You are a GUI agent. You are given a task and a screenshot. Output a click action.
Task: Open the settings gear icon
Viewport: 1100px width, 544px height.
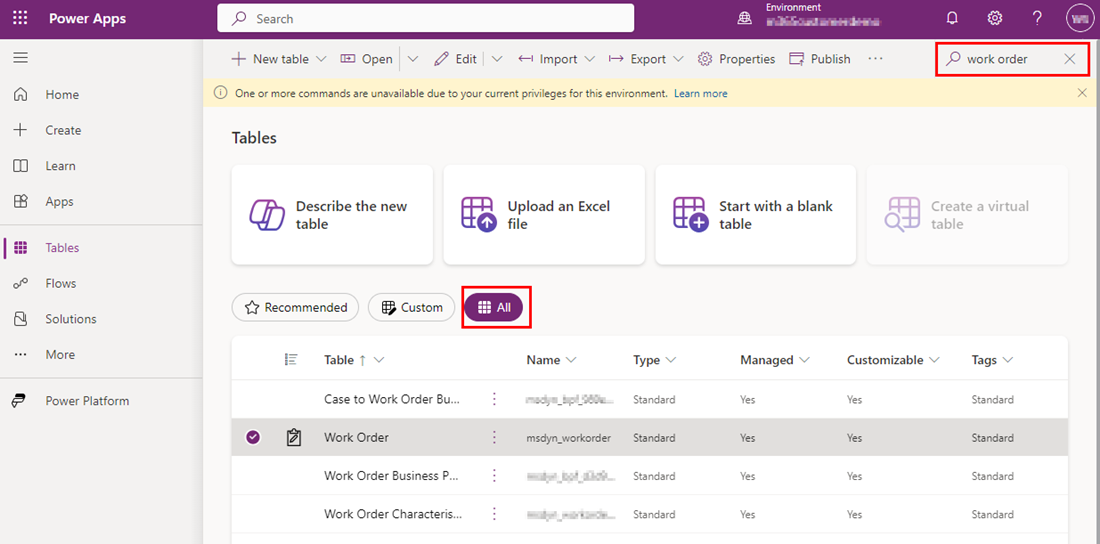pos(995,18)
